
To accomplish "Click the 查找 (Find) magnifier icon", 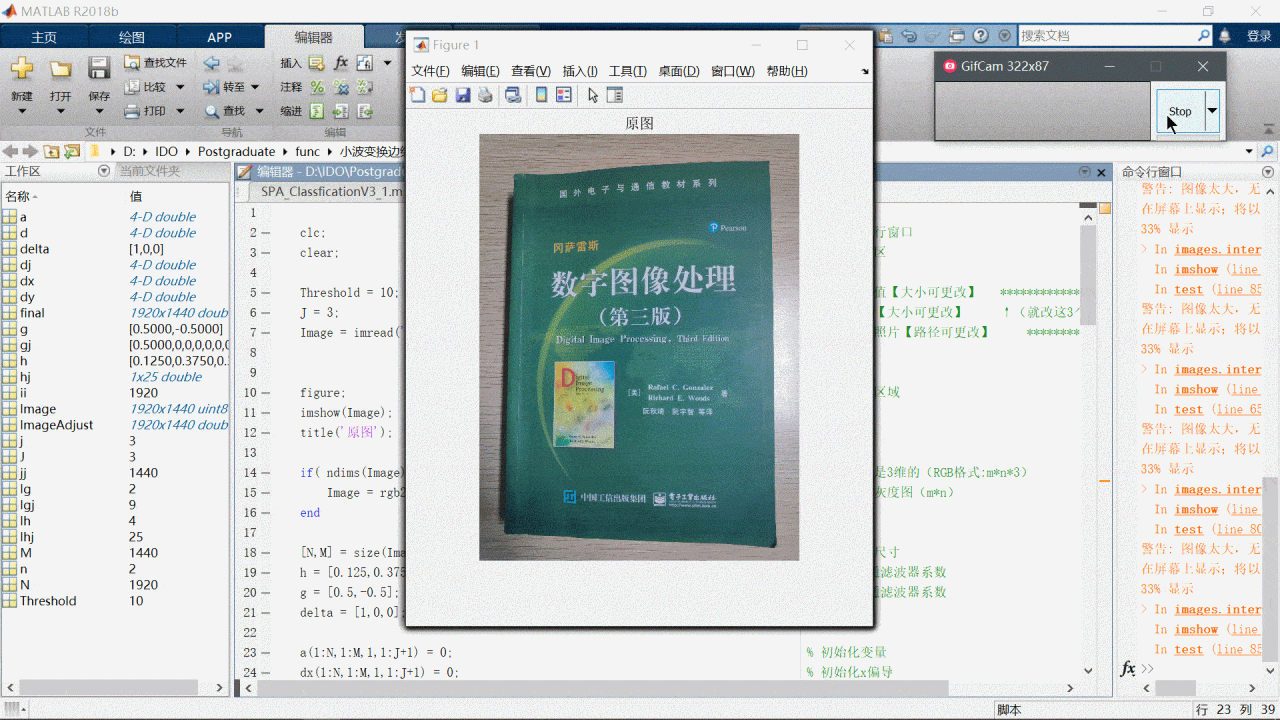I will tap(212, 111).
